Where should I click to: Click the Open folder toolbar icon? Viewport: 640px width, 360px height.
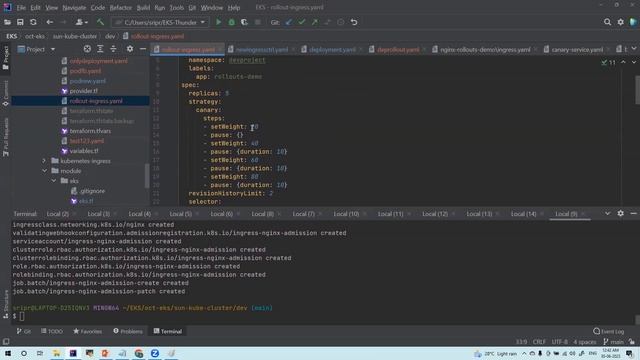[x=7, y=22]
